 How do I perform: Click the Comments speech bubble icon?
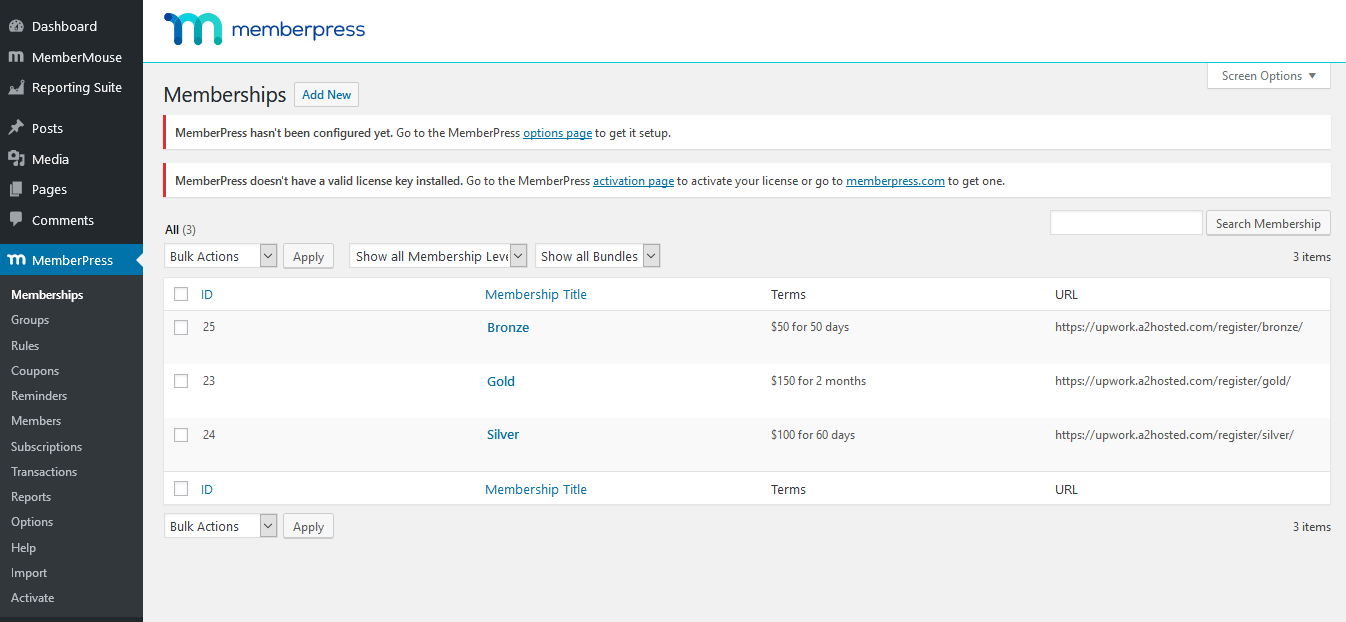(x=16, y=220)
